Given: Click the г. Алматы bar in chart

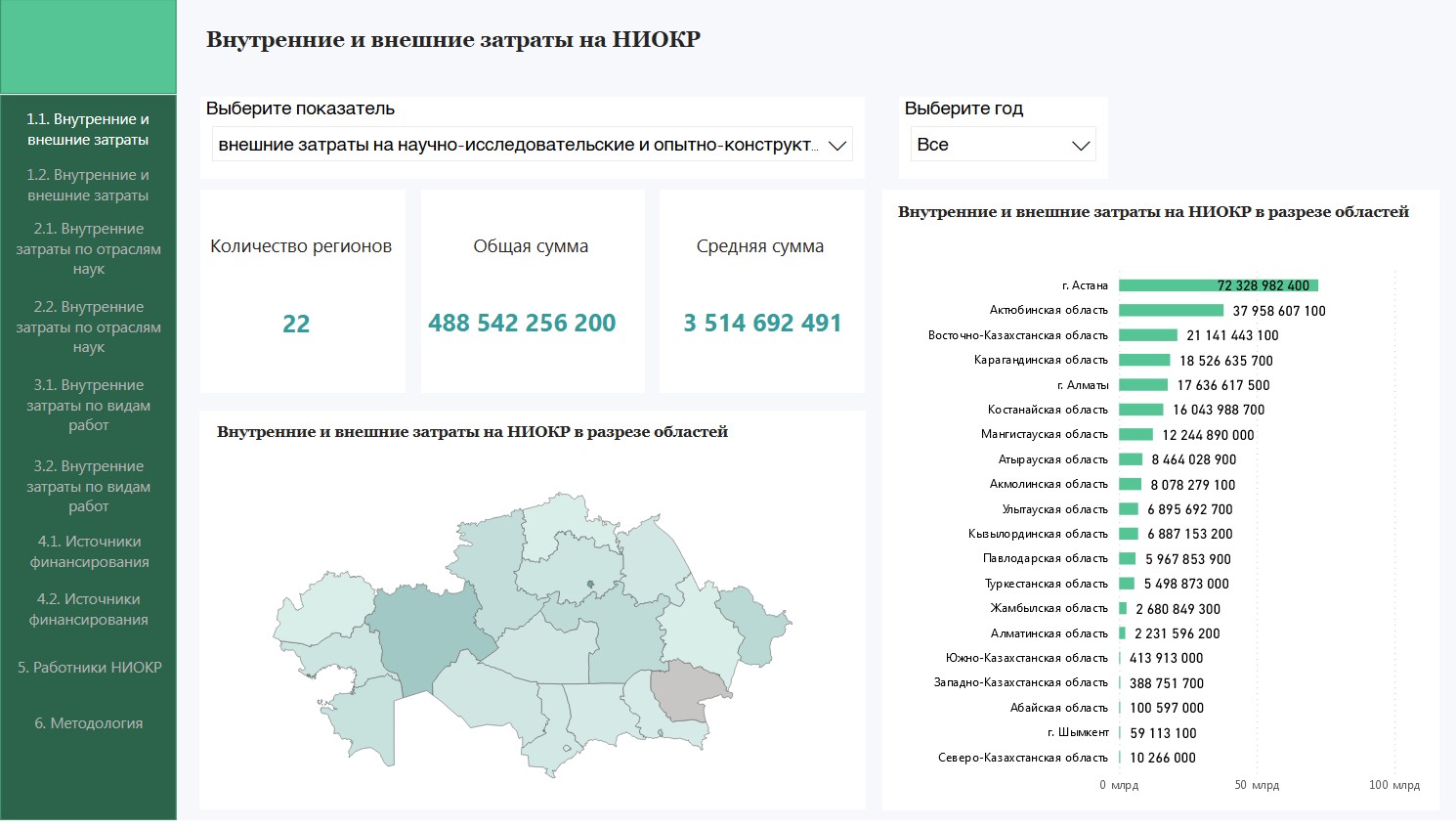Looking at the screenshot, I should point(1142,385).
